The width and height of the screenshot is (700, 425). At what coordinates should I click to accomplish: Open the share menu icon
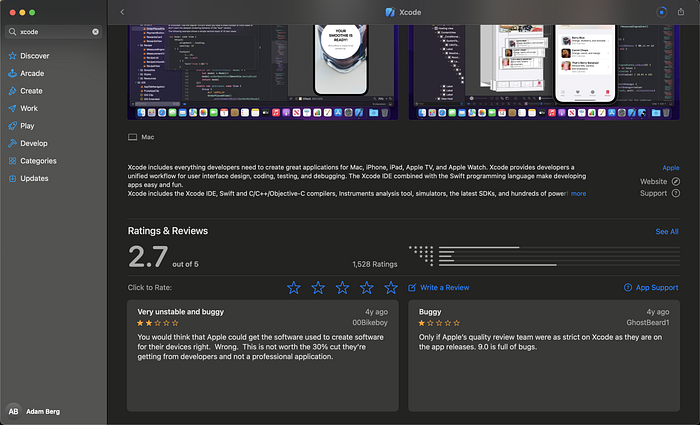tap(681, 12)
